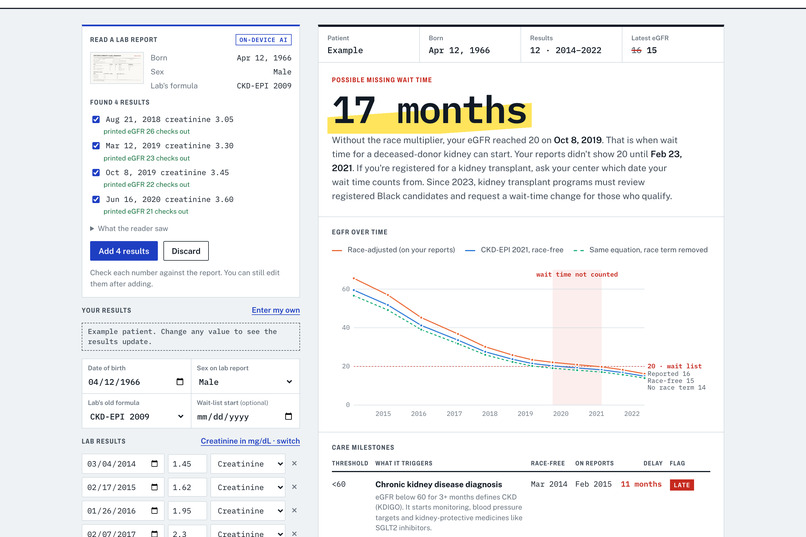806x537 pixels.
Task: Open Creatinine type dropdown for 1.95 row
Action: click(248, 511)
